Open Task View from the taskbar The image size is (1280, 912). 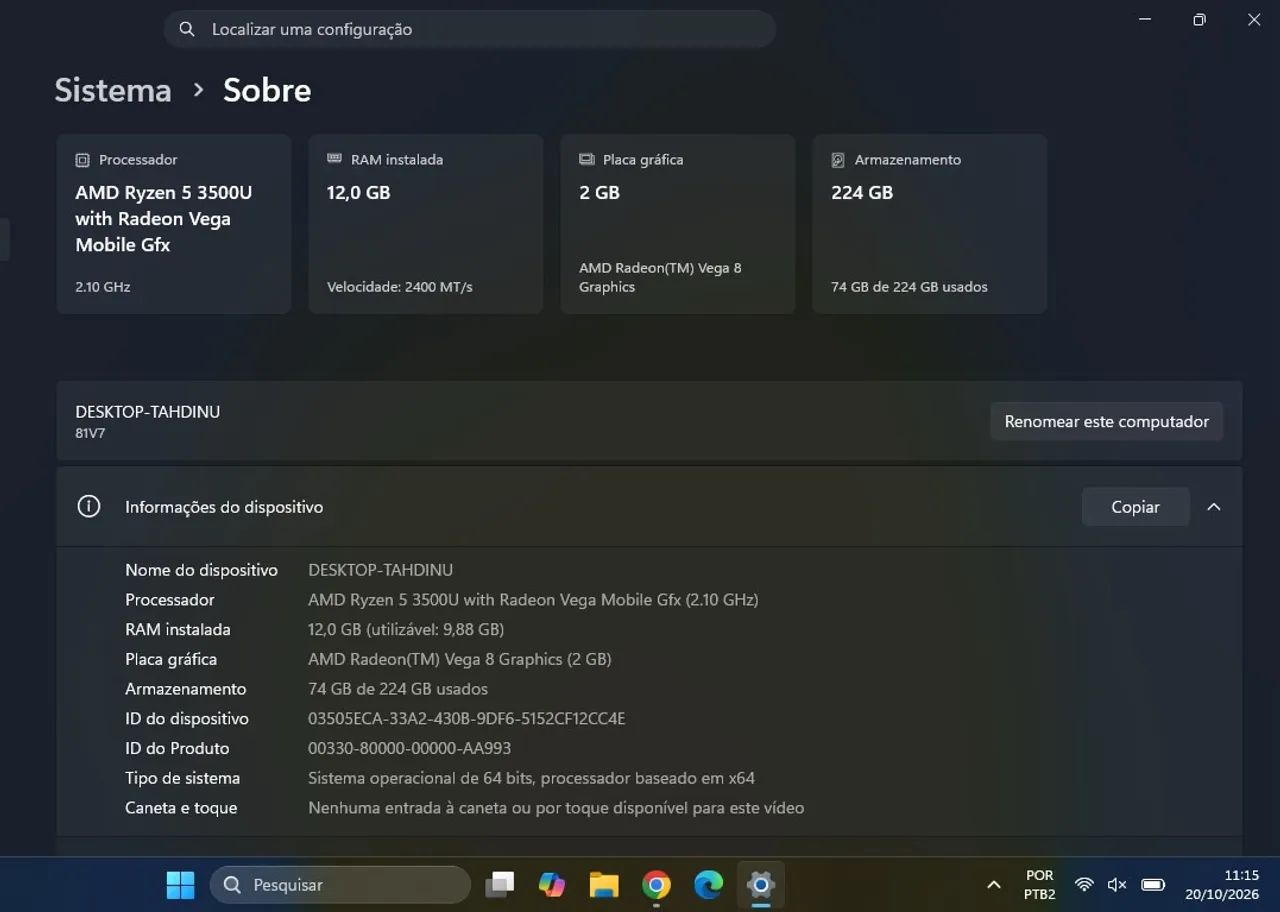500,885
